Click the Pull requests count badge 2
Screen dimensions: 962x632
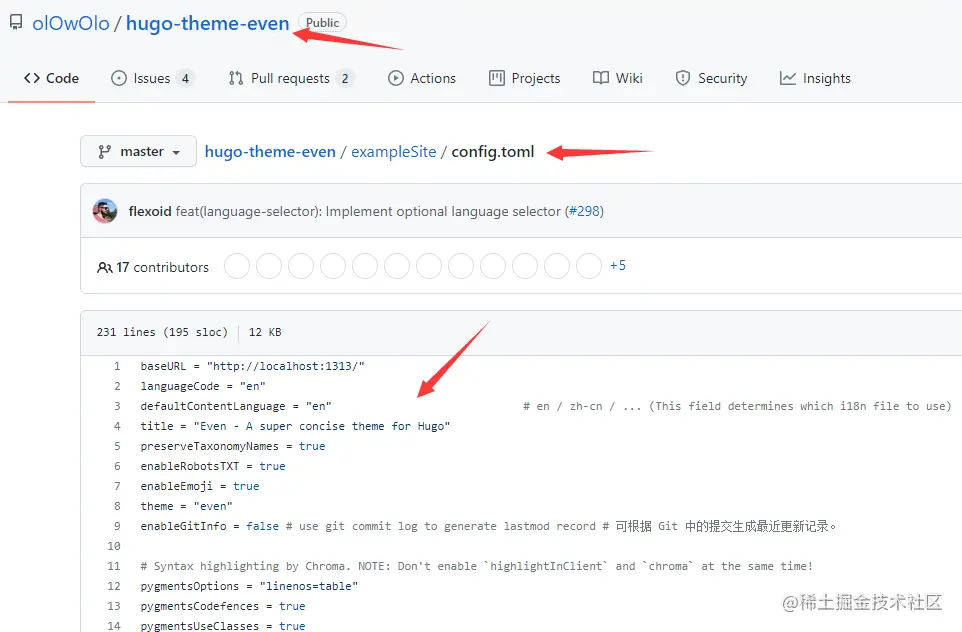point(345,79)
